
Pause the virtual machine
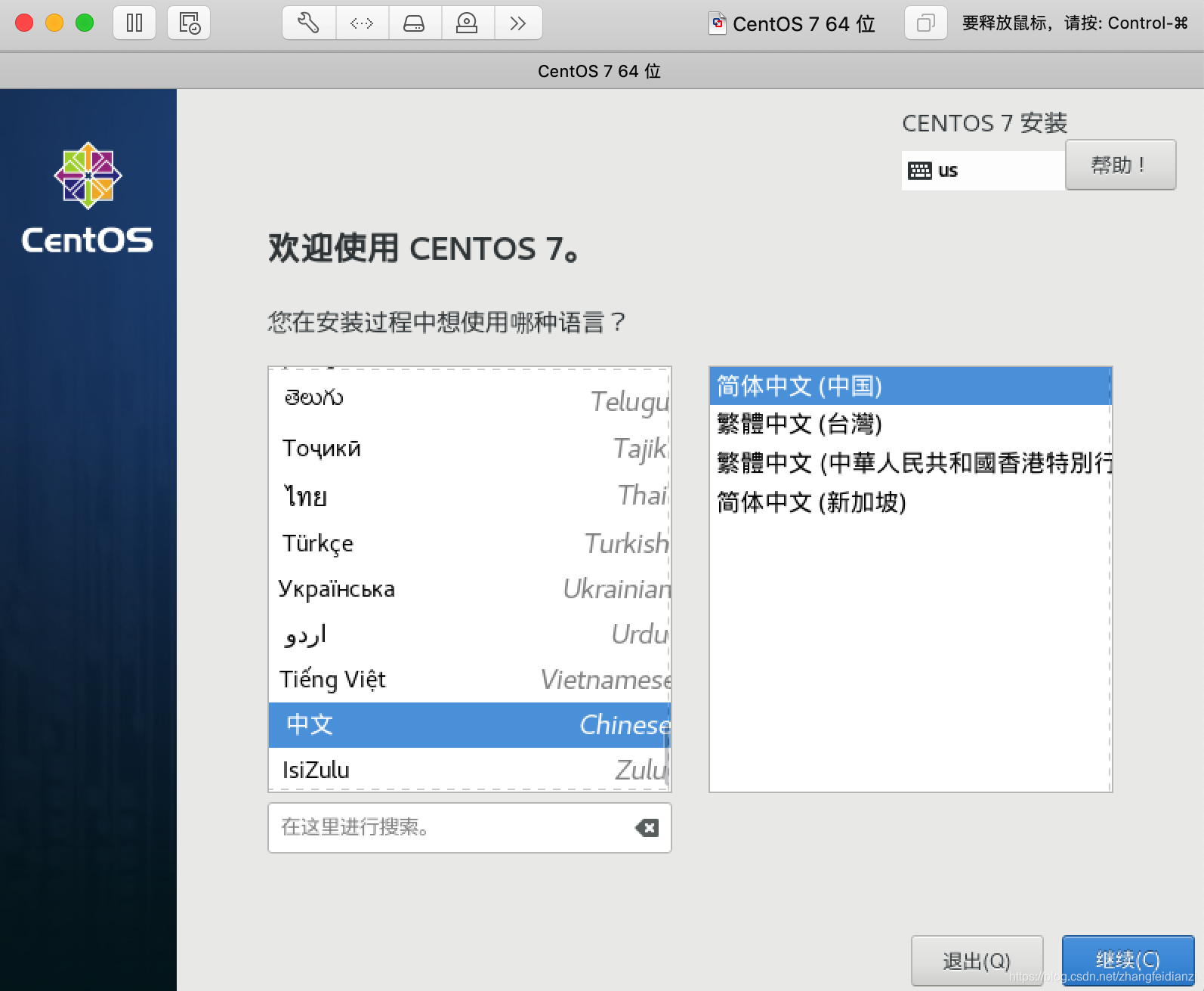134,23
